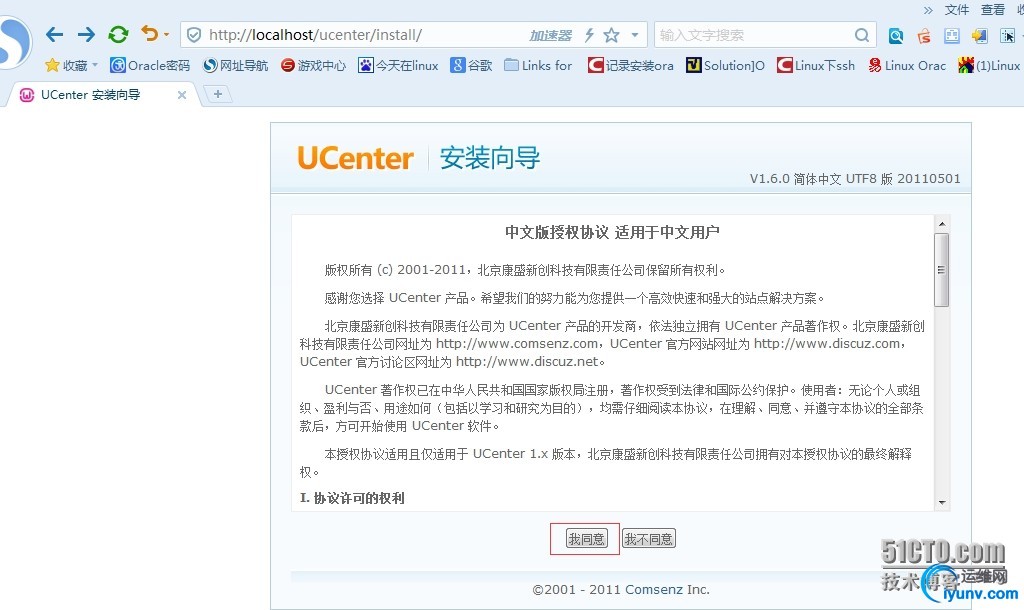Image resolution: width=1024 pixels, height=610 pixels.
Task: Click the 加速器 accelerator label
Action: pyautogui.click(x=550, y=35)
